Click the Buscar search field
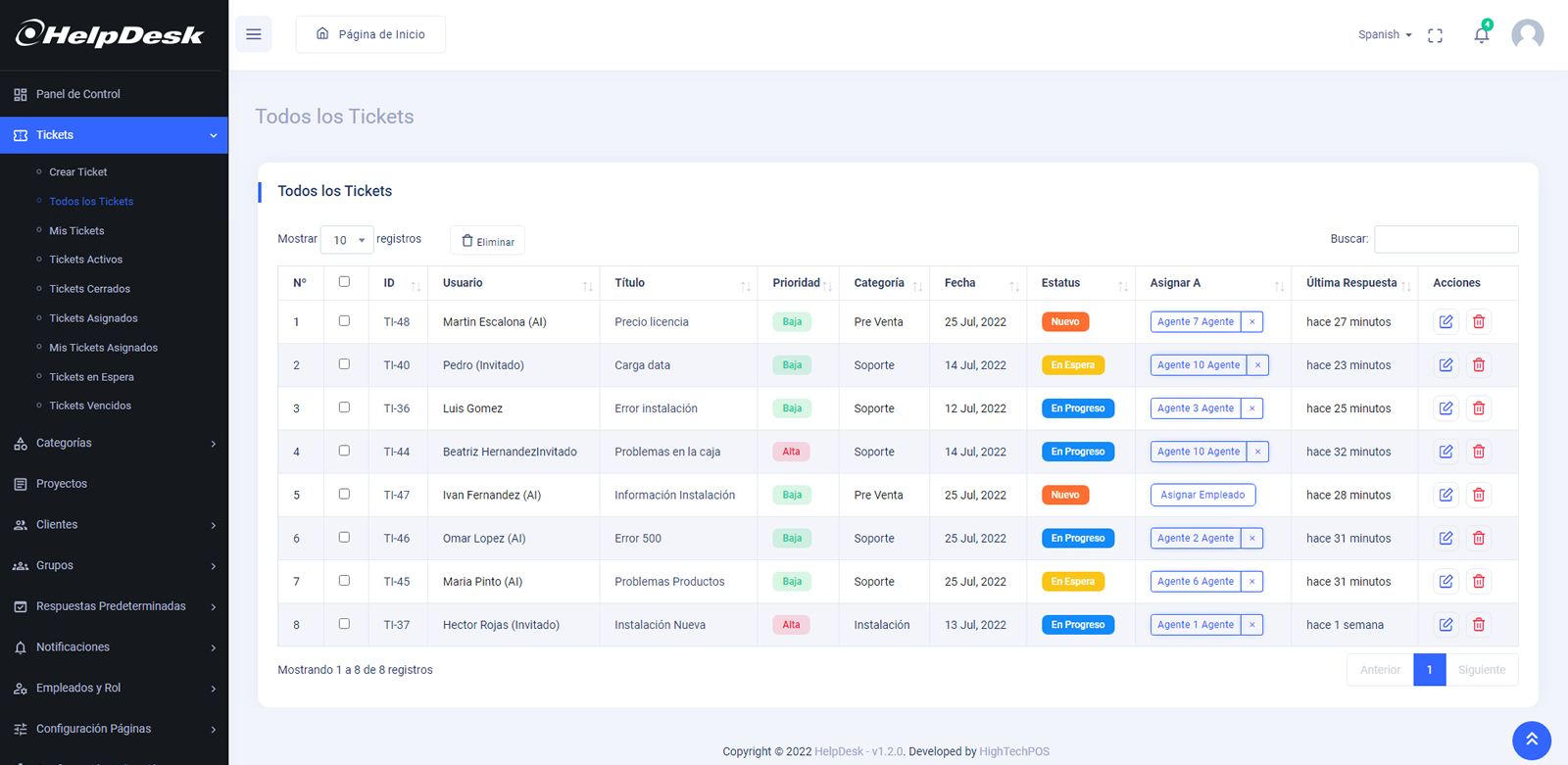 [1445, 239]
